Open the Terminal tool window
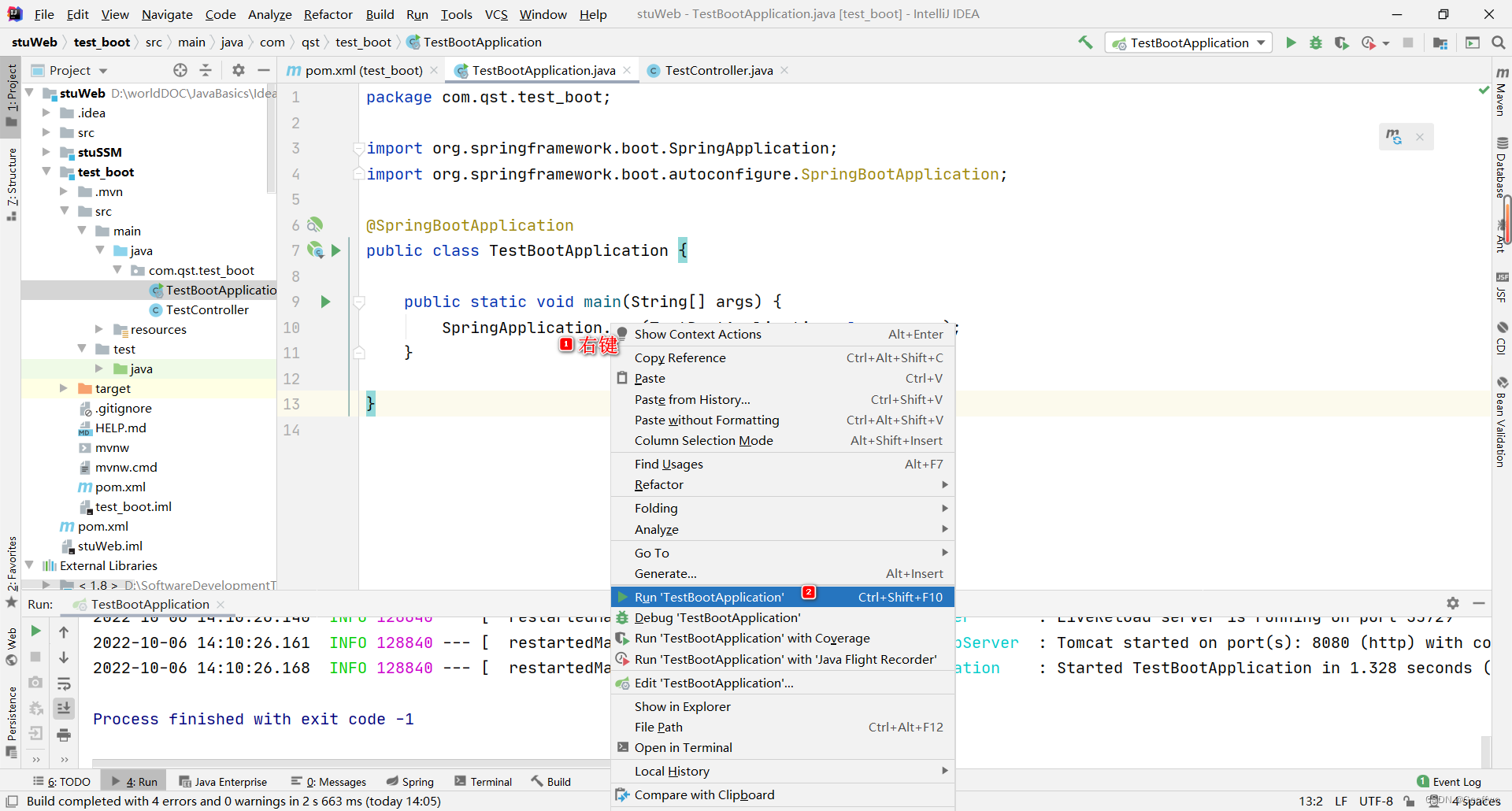 [x=483, y=782]
